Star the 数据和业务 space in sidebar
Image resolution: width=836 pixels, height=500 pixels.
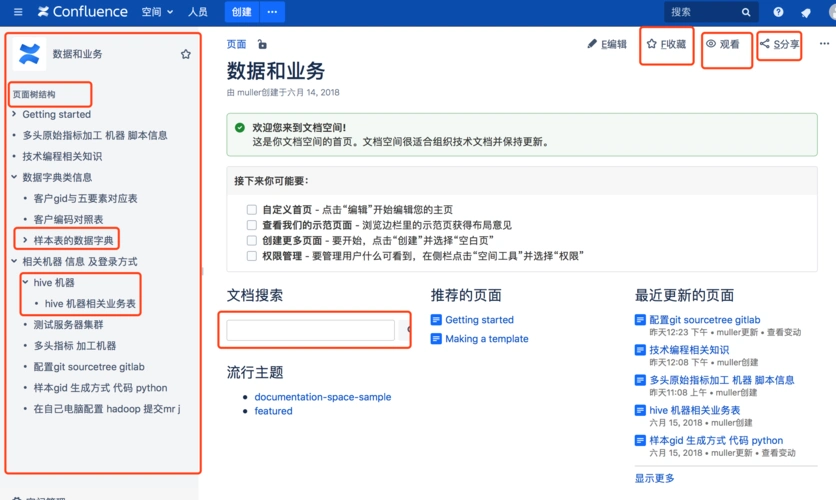[x=186, y=54]
